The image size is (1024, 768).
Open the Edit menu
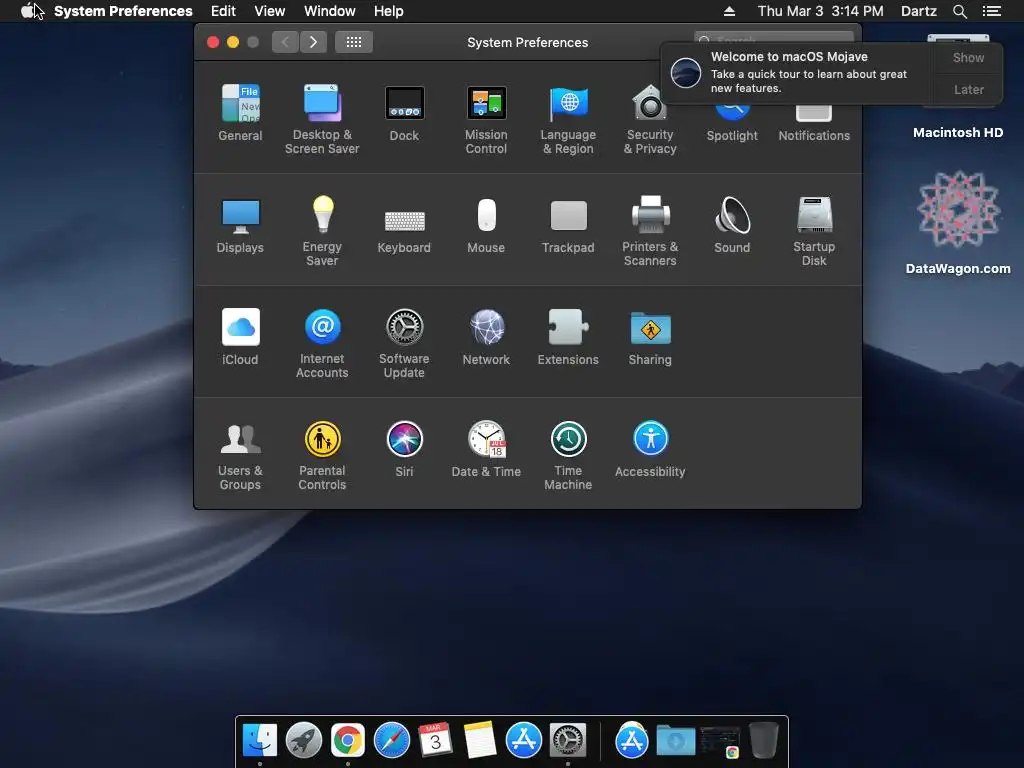pos(223,11)
